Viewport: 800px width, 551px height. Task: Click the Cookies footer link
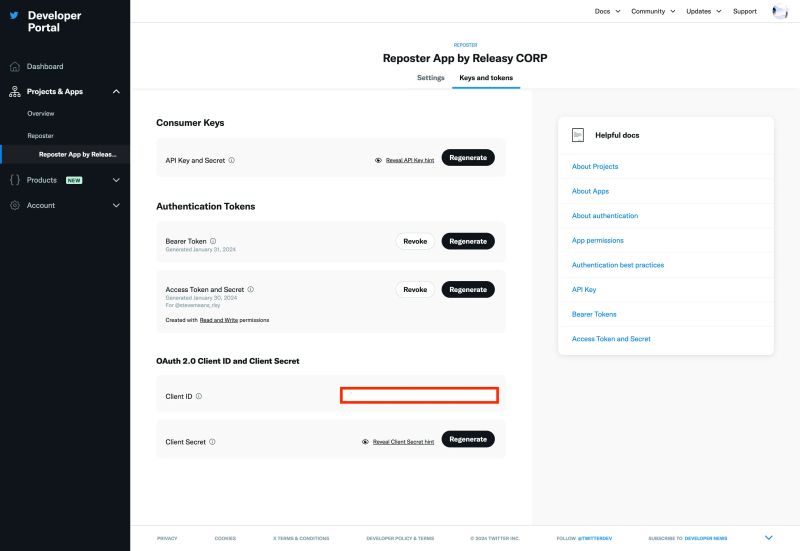point(225,538)
